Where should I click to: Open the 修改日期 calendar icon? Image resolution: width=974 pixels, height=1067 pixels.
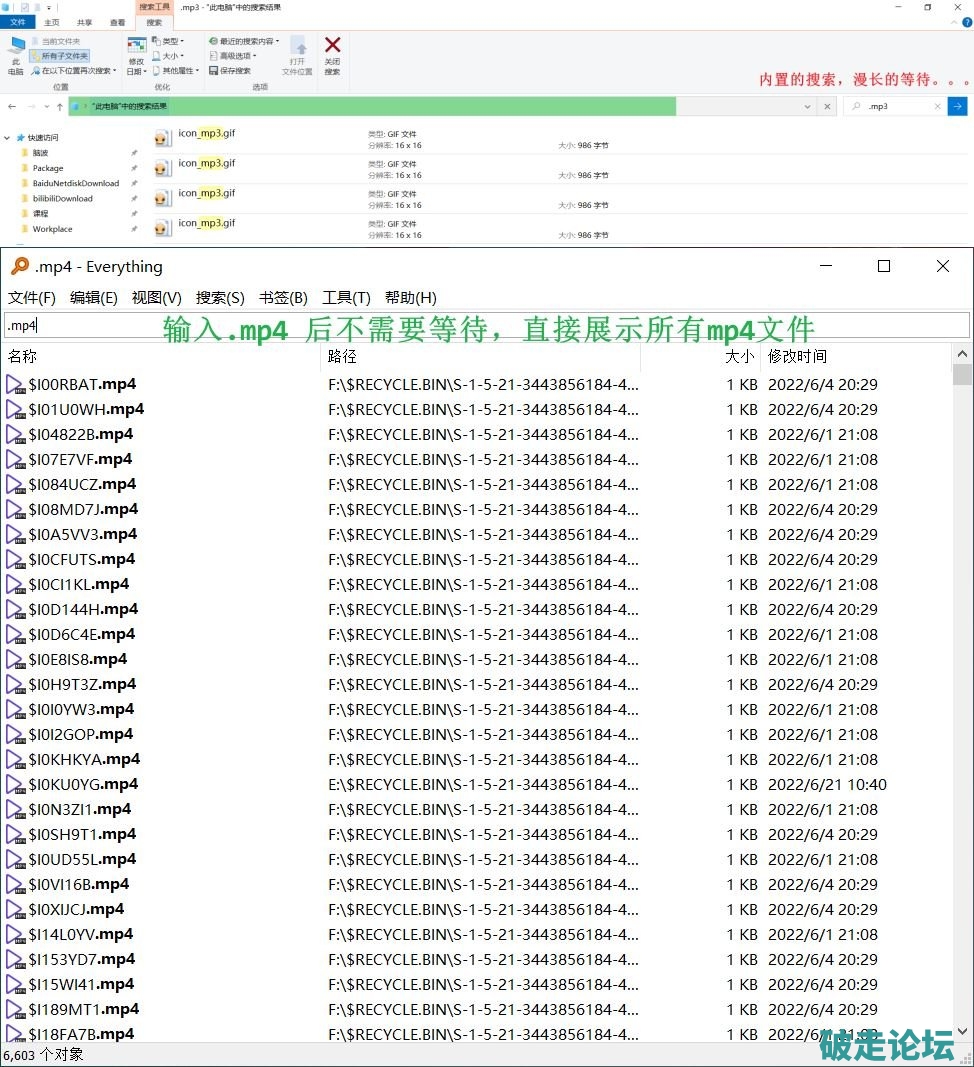pyautogui.click(x=136, y=45)
